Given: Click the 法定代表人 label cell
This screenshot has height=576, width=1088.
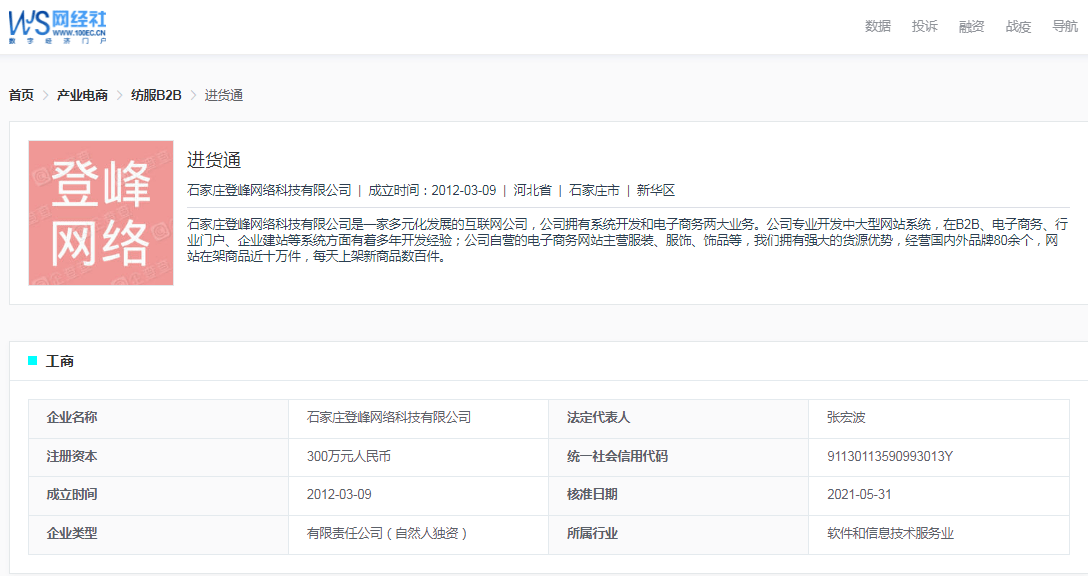Looking at the screenshot, I should coord(678,418).
